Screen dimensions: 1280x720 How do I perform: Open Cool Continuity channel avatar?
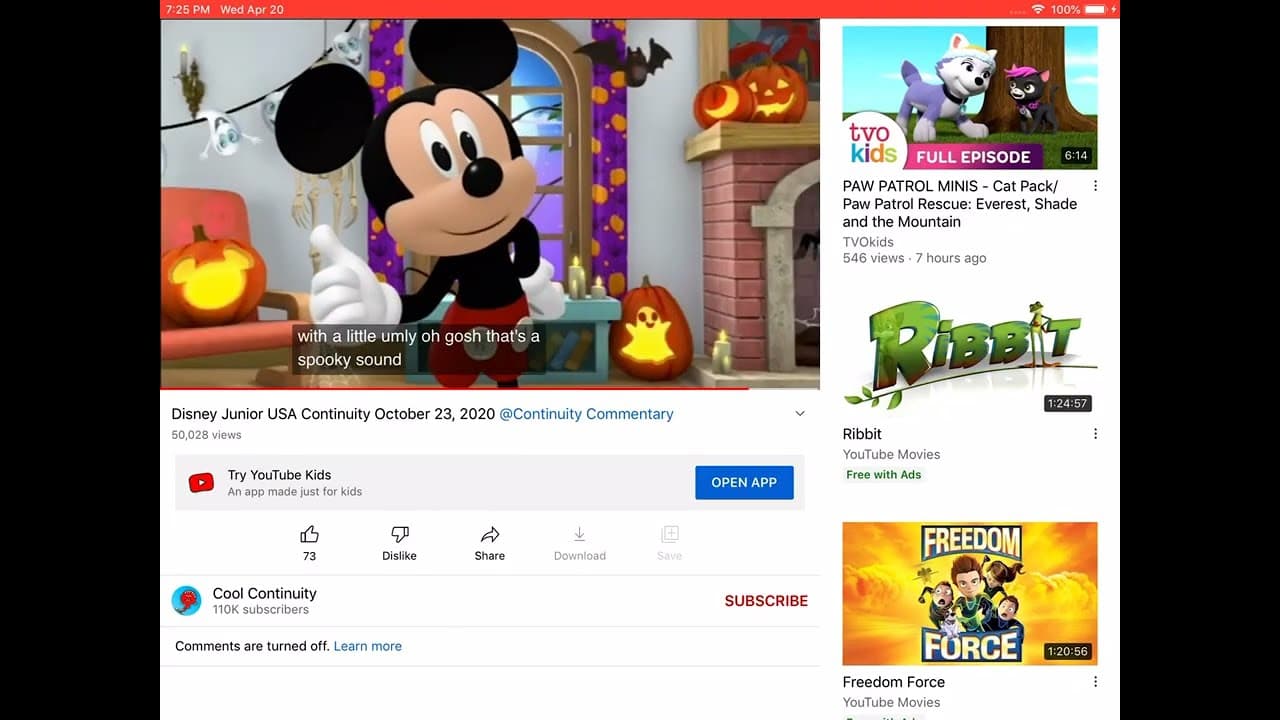(x=186, y=601)
